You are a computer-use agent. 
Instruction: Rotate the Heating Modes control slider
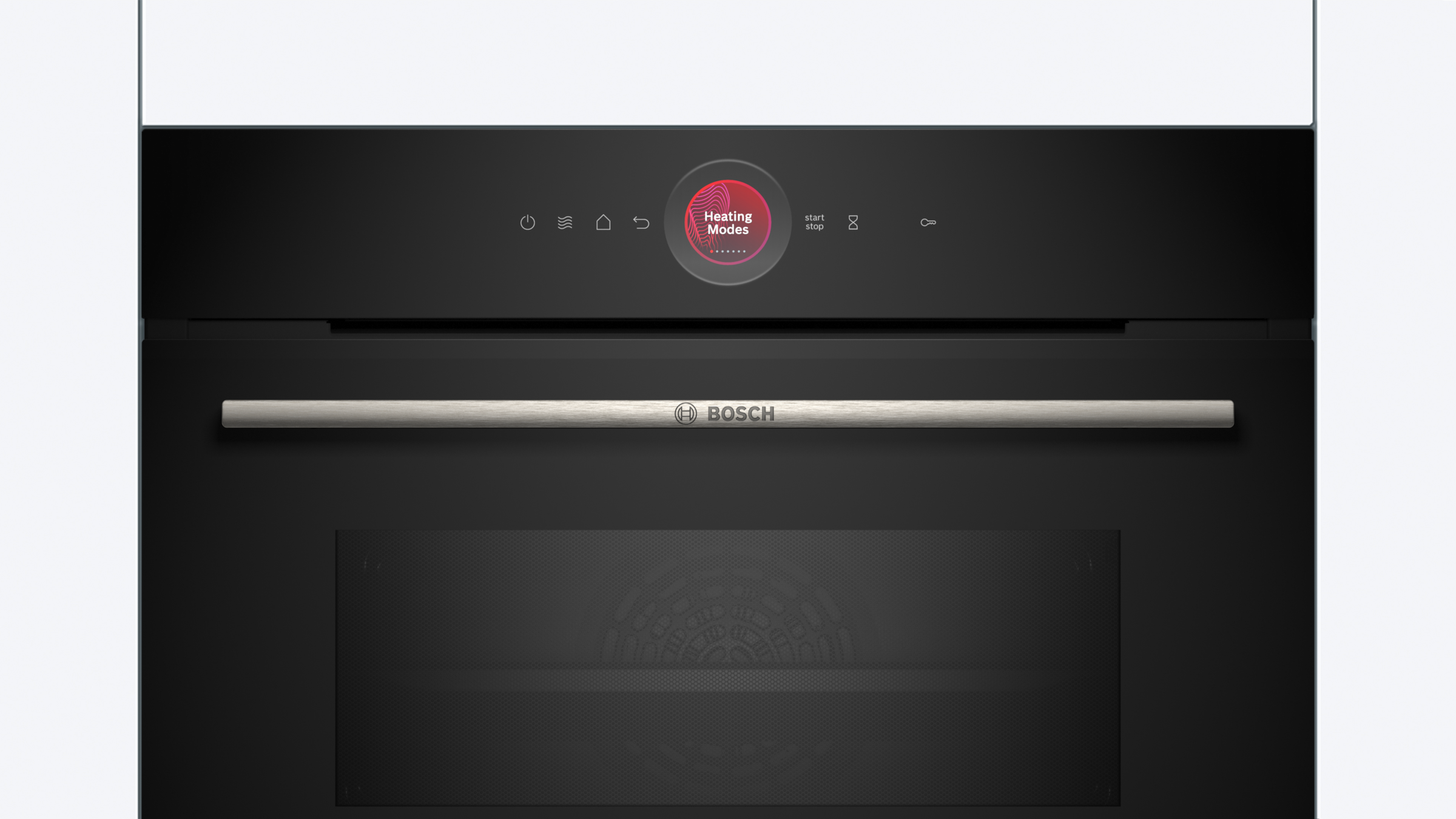[x=727, y=221]
